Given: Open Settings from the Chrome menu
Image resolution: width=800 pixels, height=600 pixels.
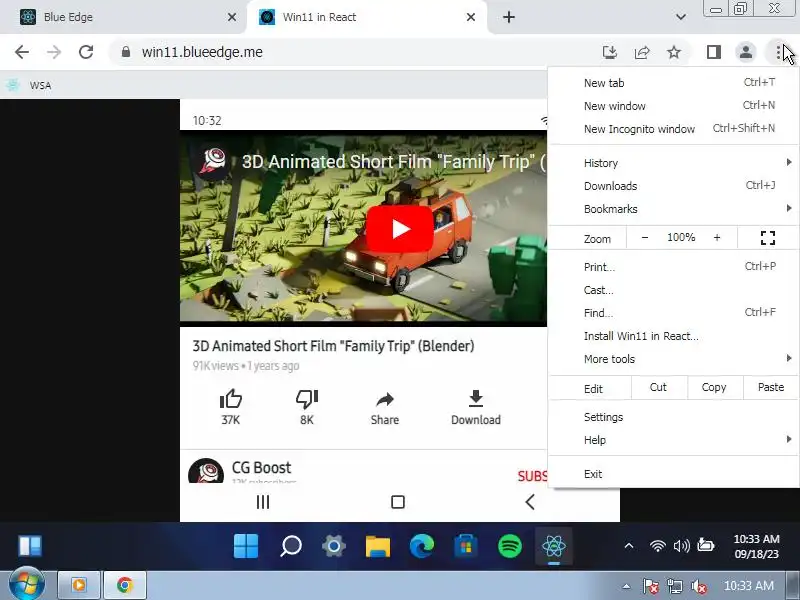Looking at the screenshot, I should 673,417.
